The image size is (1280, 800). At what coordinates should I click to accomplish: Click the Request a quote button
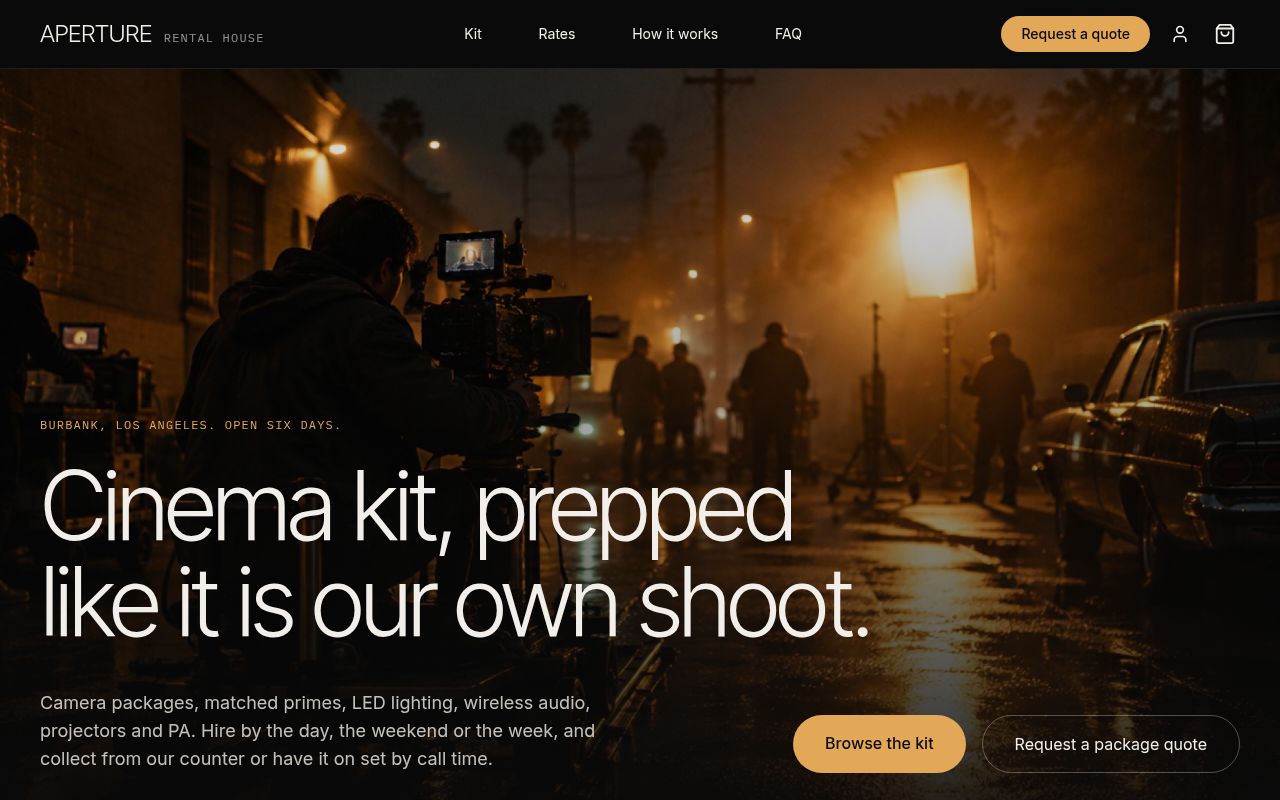click(x=1075, y=34)
